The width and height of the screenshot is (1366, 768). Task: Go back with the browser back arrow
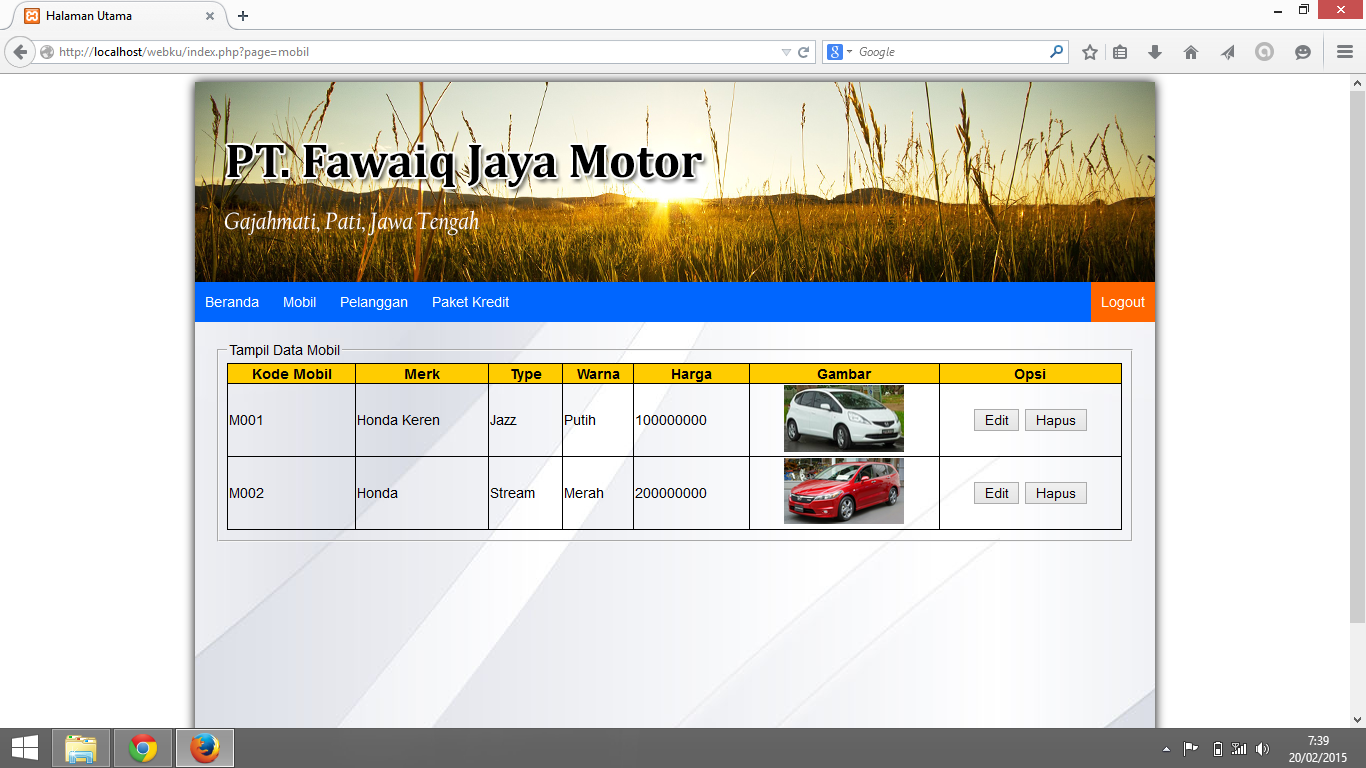(x=19, y=52)
